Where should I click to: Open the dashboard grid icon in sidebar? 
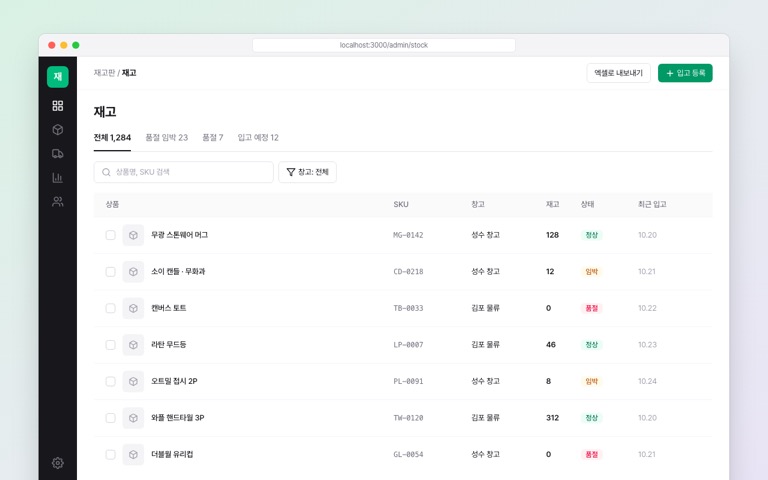tap(58, 105)
